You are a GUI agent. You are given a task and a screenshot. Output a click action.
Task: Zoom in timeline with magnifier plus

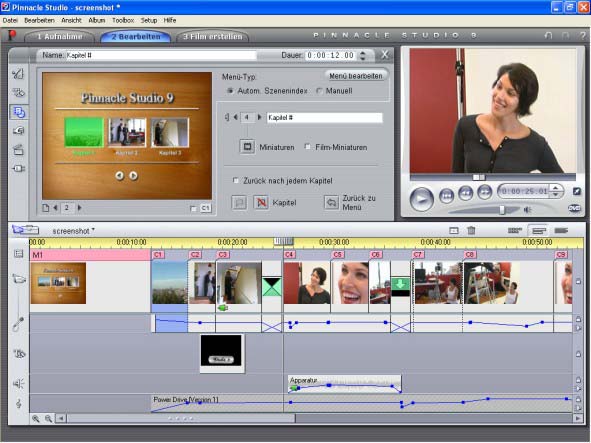36,418
